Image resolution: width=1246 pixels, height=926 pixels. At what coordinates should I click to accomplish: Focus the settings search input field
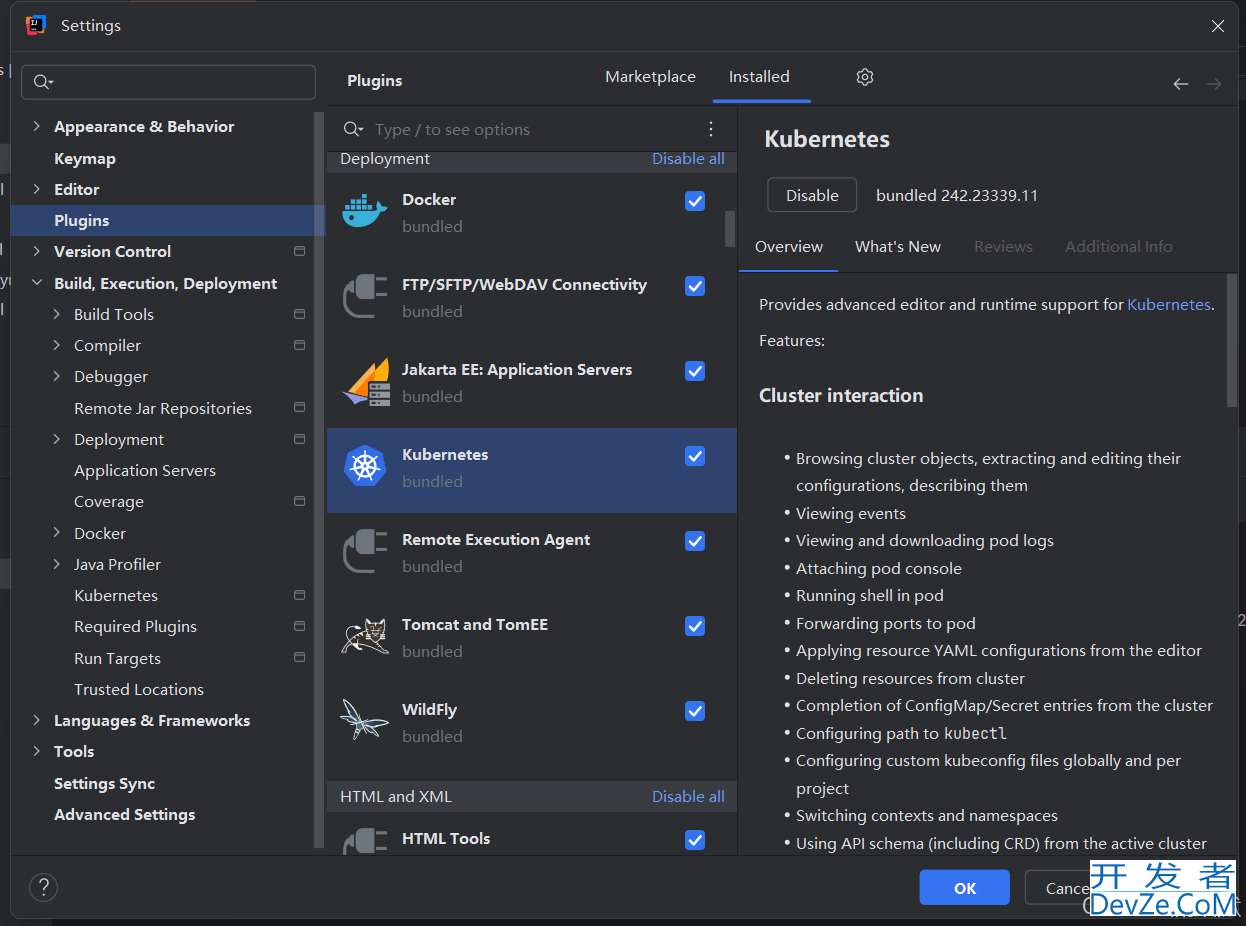(169, 82)
